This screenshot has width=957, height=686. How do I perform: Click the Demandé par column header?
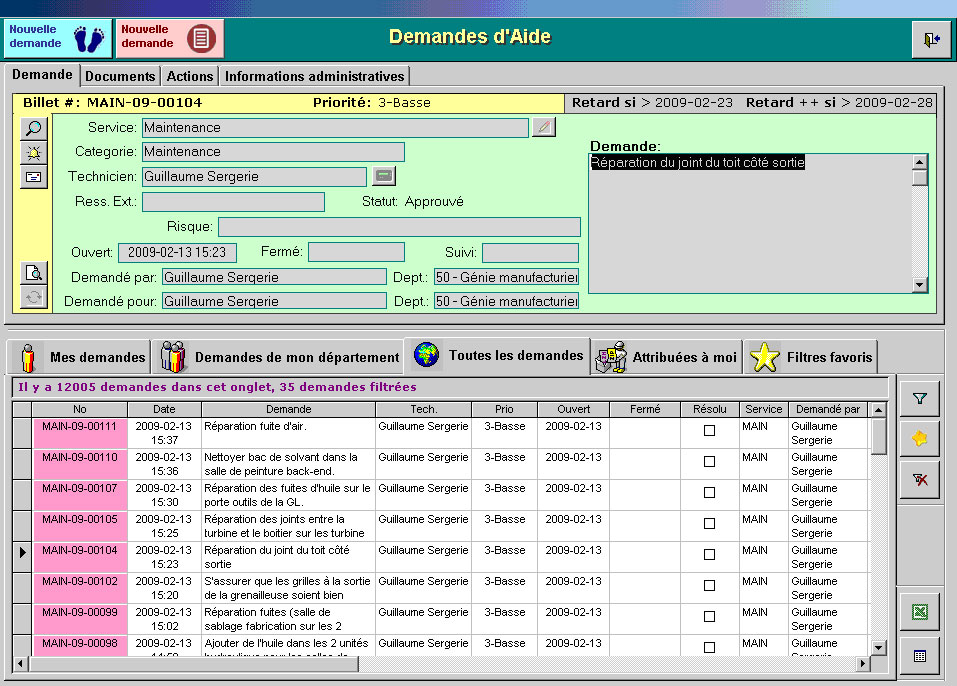coord(828,409)
